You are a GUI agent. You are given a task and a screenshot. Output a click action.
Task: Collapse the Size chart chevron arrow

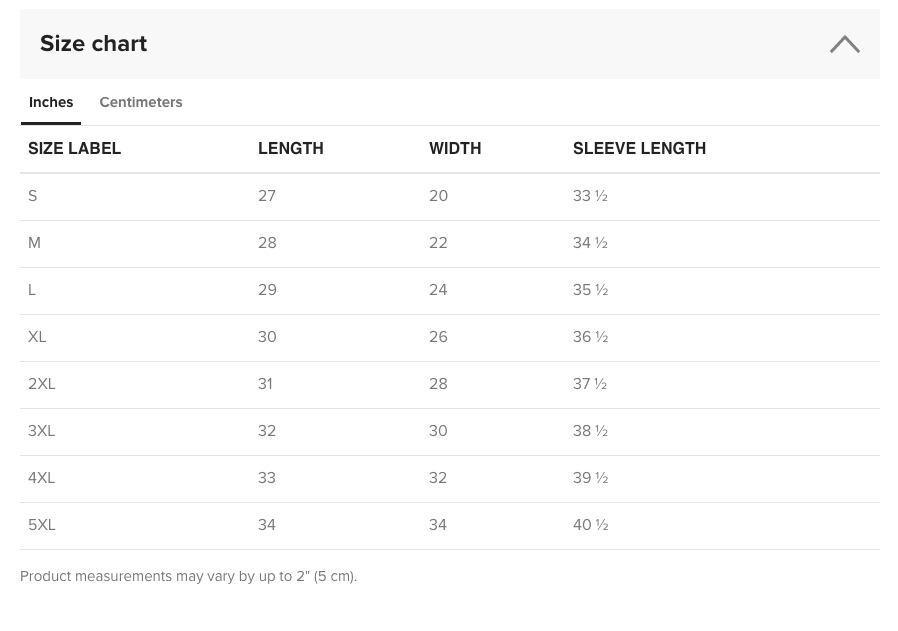tap(844, 44)
